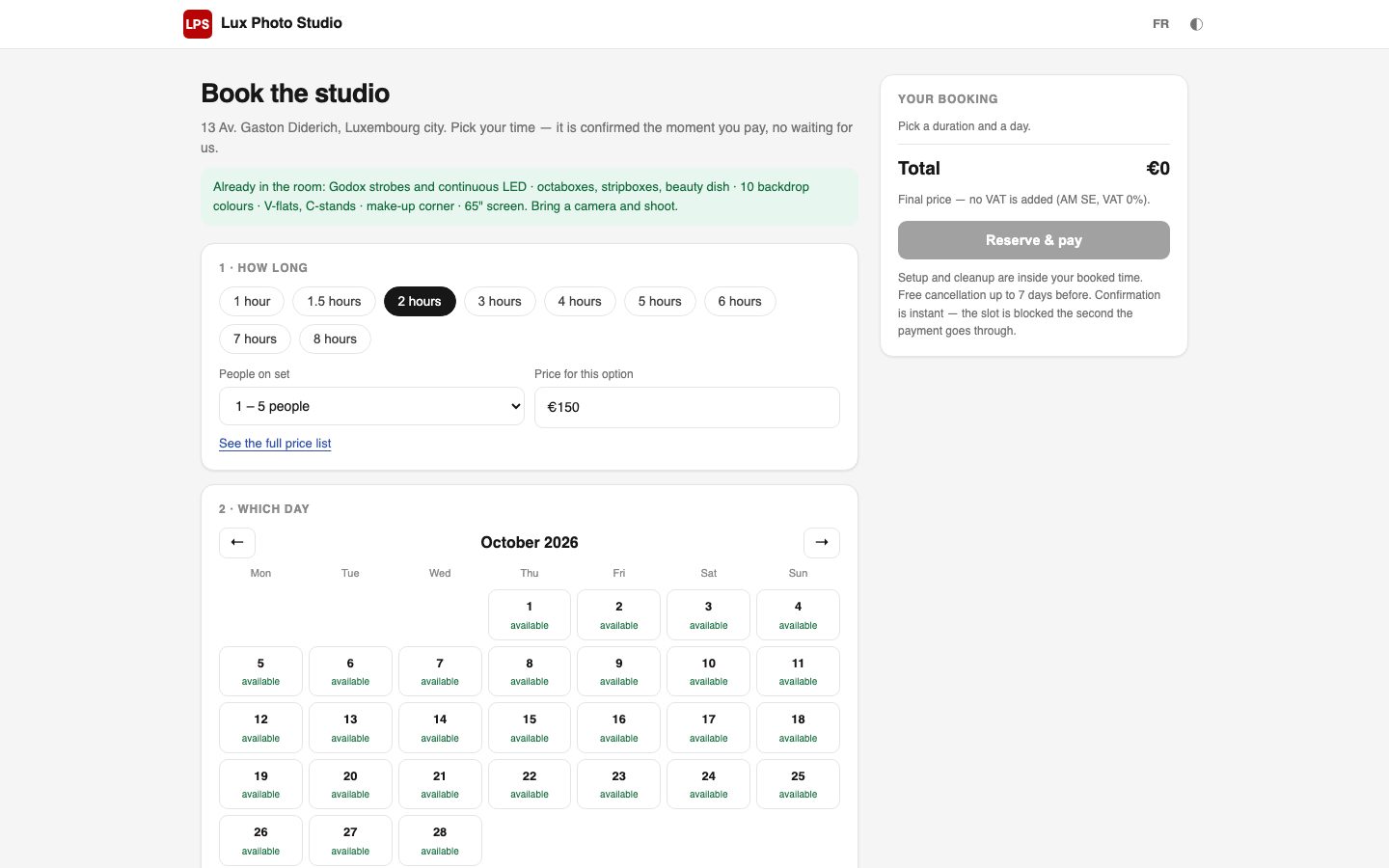Screen dimensions: 1389x868
Task: Select Saturday October 3
Action: (709, 614)
